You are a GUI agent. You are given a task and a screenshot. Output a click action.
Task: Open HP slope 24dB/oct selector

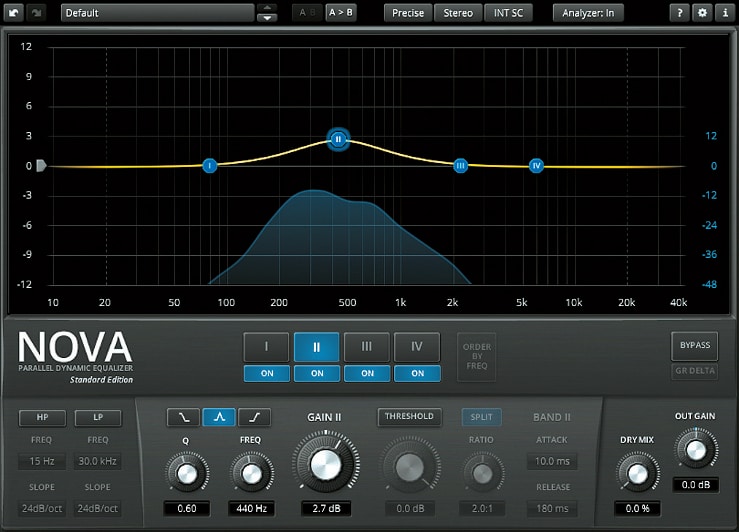pos(42,508)
